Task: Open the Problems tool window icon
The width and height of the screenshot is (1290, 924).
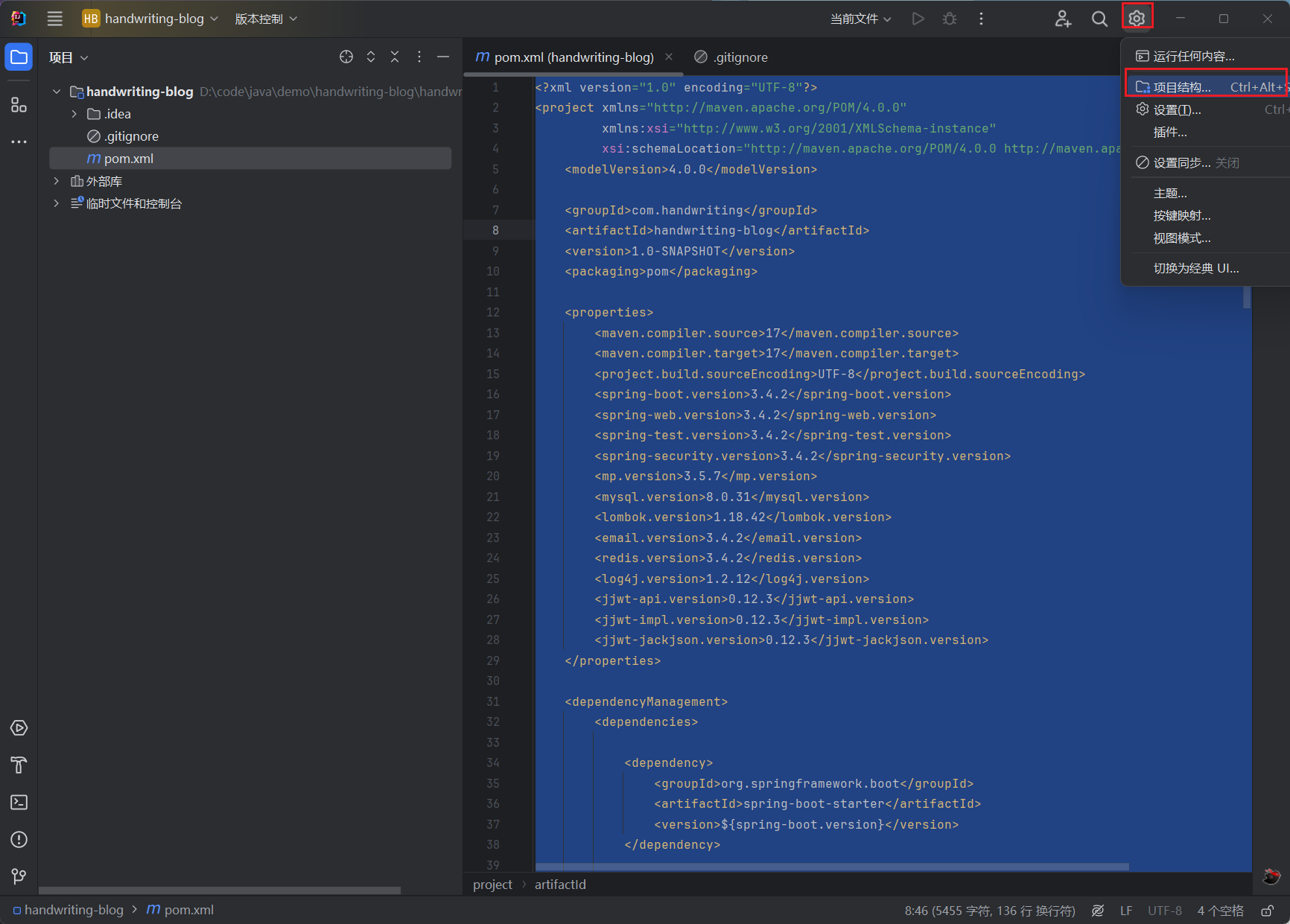Action: tap(19, 839)
